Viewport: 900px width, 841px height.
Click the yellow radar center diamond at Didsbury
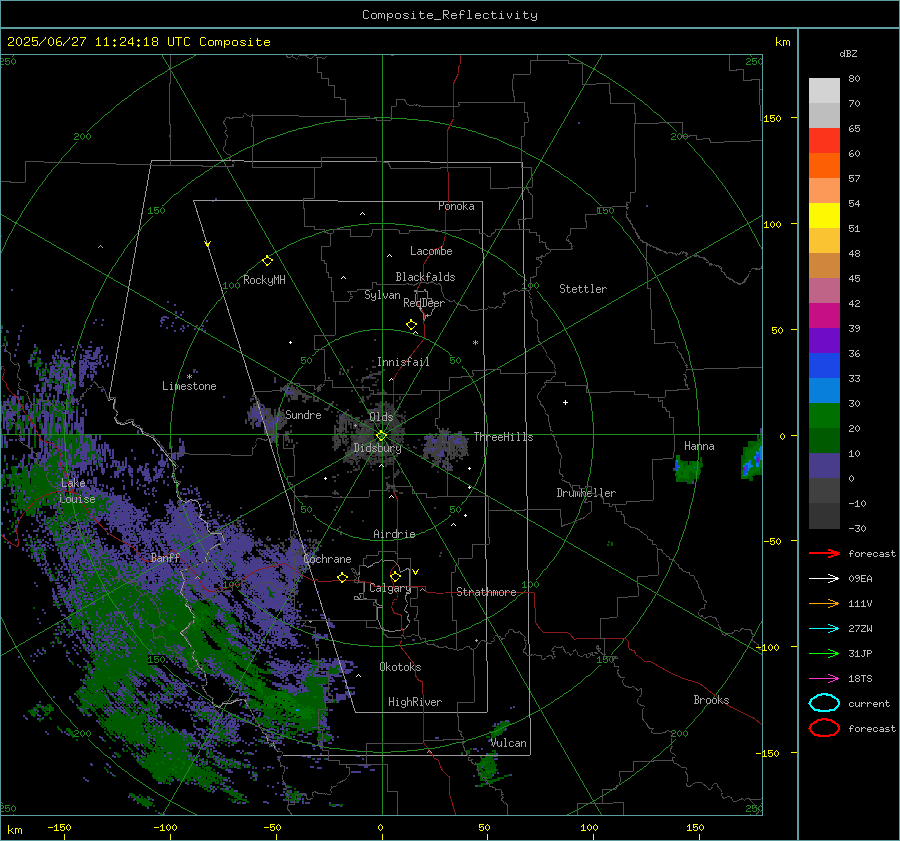click(381, 436)
